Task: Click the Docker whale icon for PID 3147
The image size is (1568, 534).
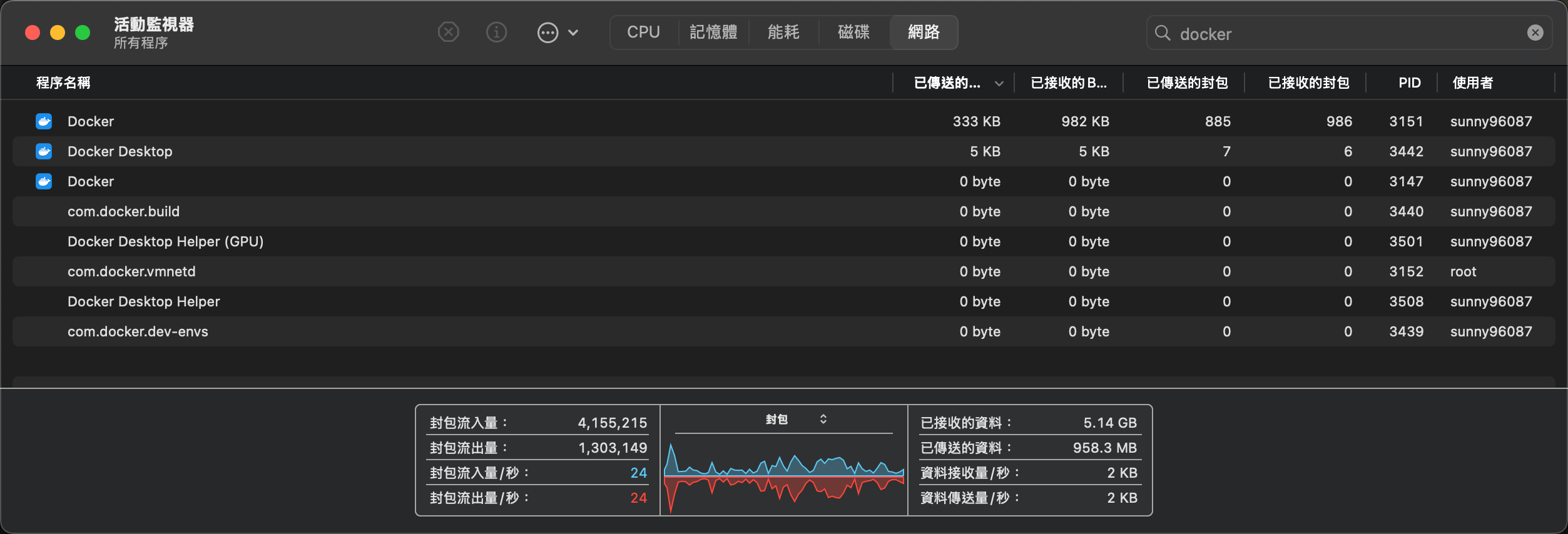Action: [44, 181]
